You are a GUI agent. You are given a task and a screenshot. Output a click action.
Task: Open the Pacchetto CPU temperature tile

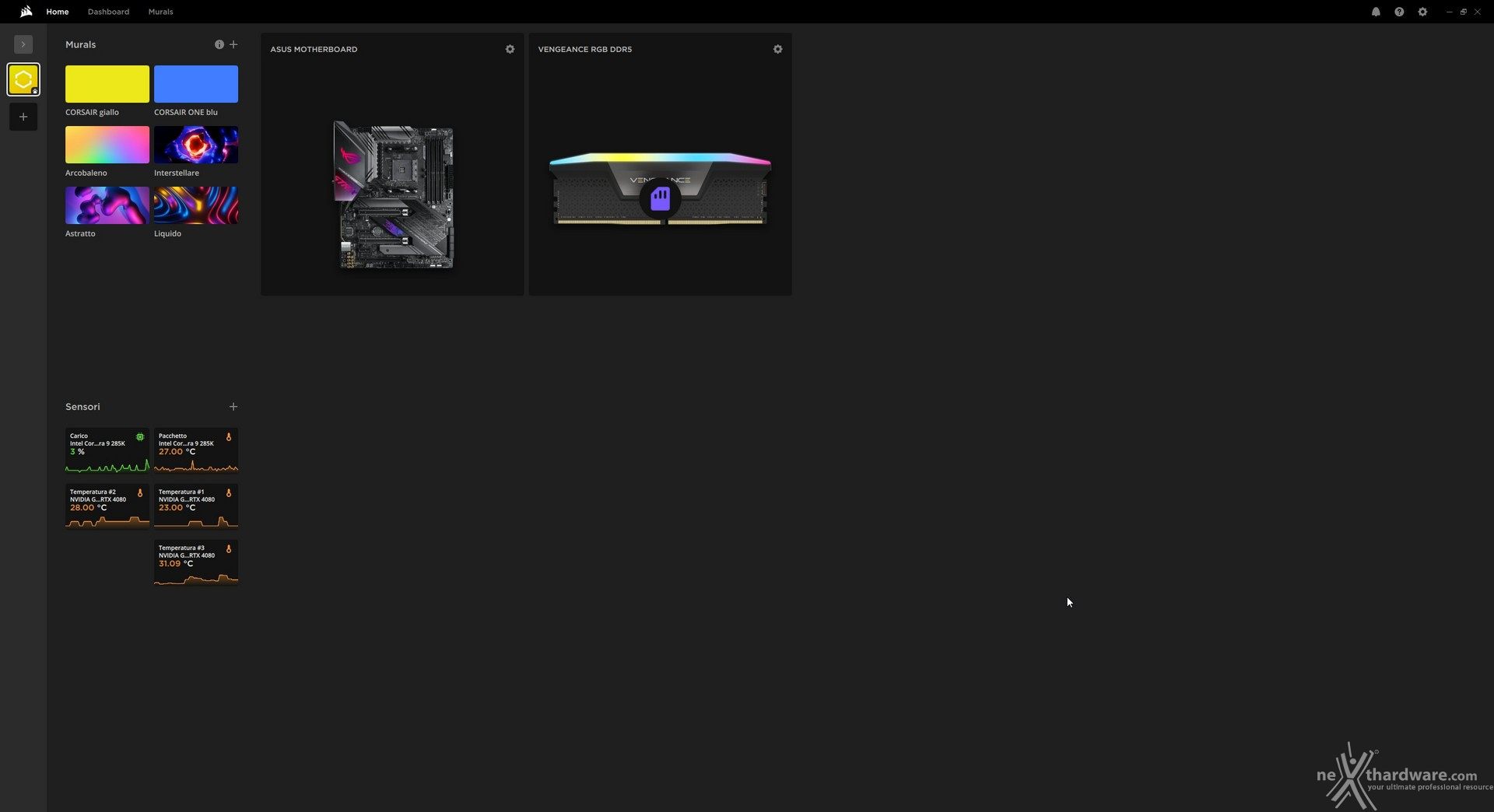pyautogui.click(x=196, y=450)
